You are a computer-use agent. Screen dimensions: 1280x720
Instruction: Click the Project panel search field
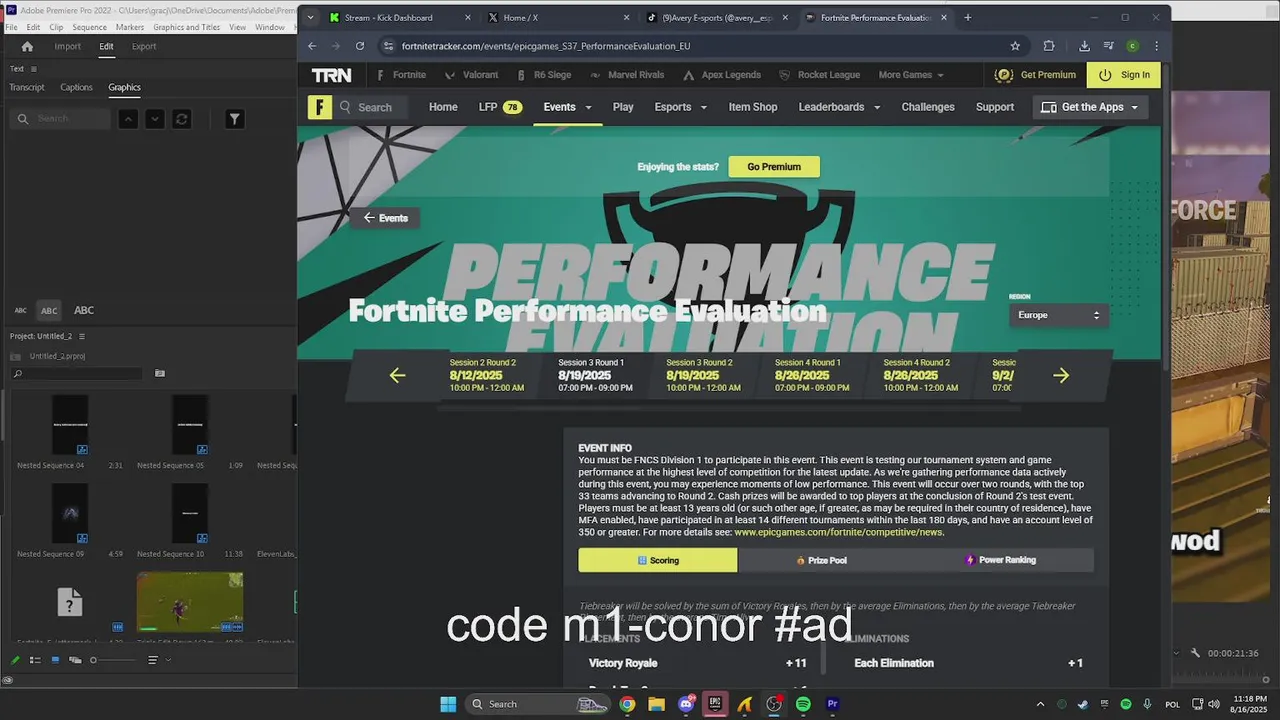click(x=77, y=373)
